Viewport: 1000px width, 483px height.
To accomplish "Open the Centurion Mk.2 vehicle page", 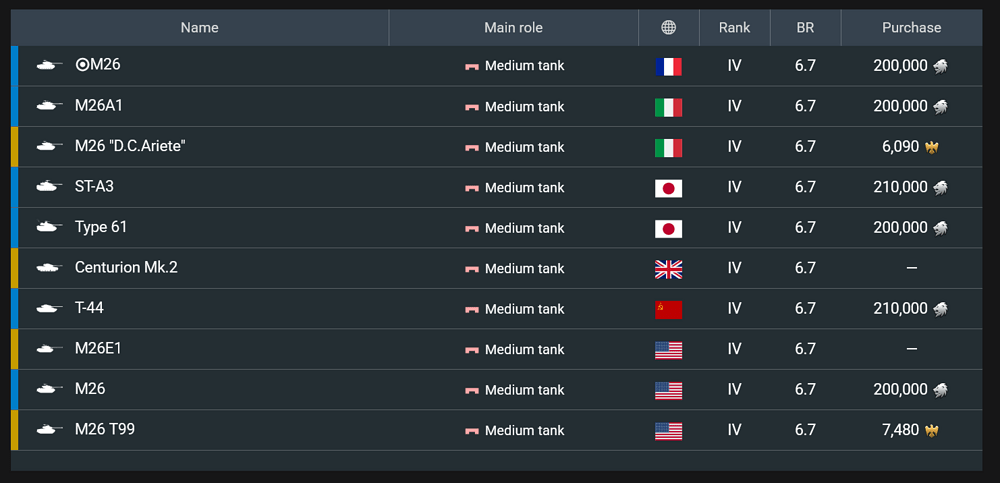I will [x=126, y=267].
